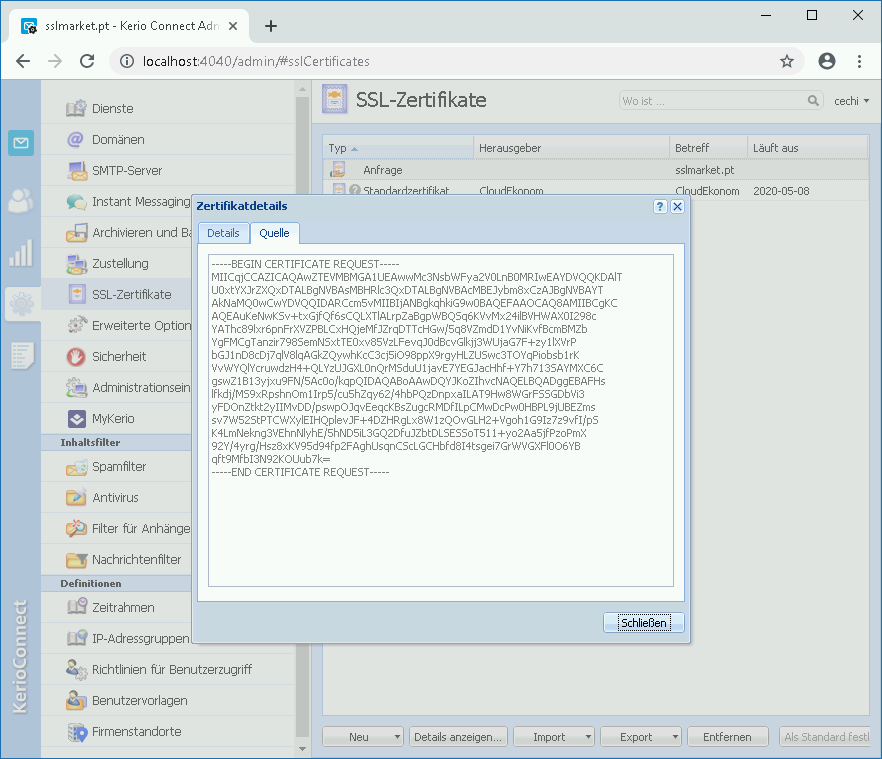Open the Zustellung icon
The height and width of the screenshot is (759, 882).
[x=76, y=263]
